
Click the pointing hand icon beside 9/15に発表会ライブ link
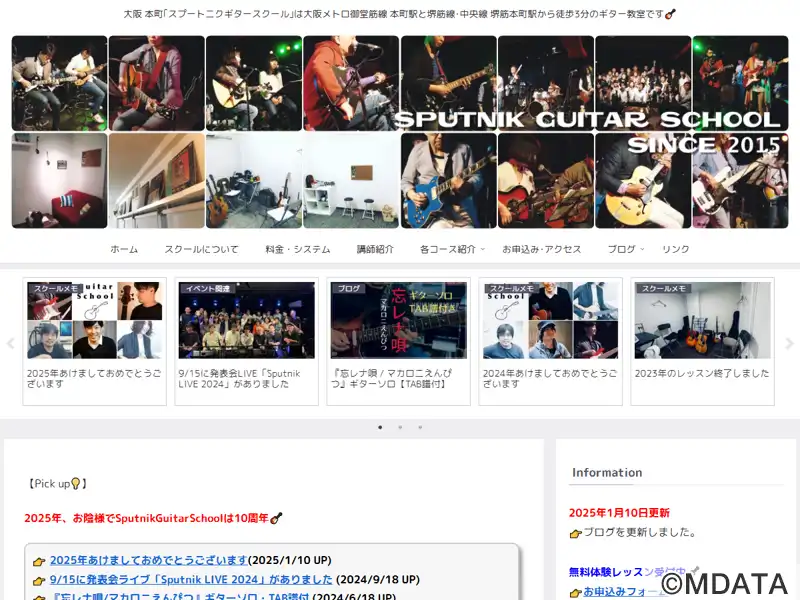tap(39, 581)
